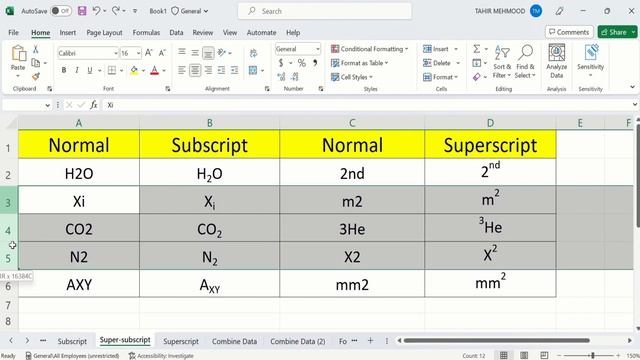Screen dimensions: 640x360
Task: Open the Page Layout ribbon tab
Action: tap(104, 32)
